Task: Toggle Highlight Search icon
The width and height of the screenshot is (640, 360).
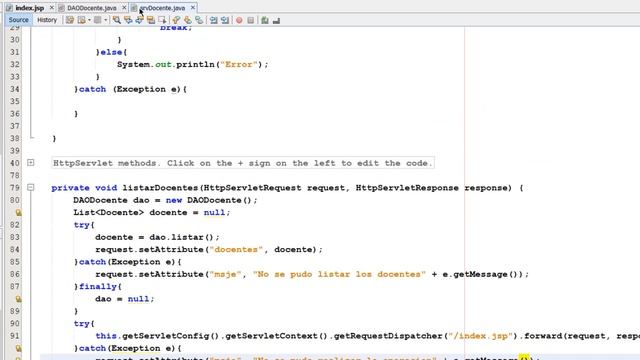Action: click(x=151, y=20)
